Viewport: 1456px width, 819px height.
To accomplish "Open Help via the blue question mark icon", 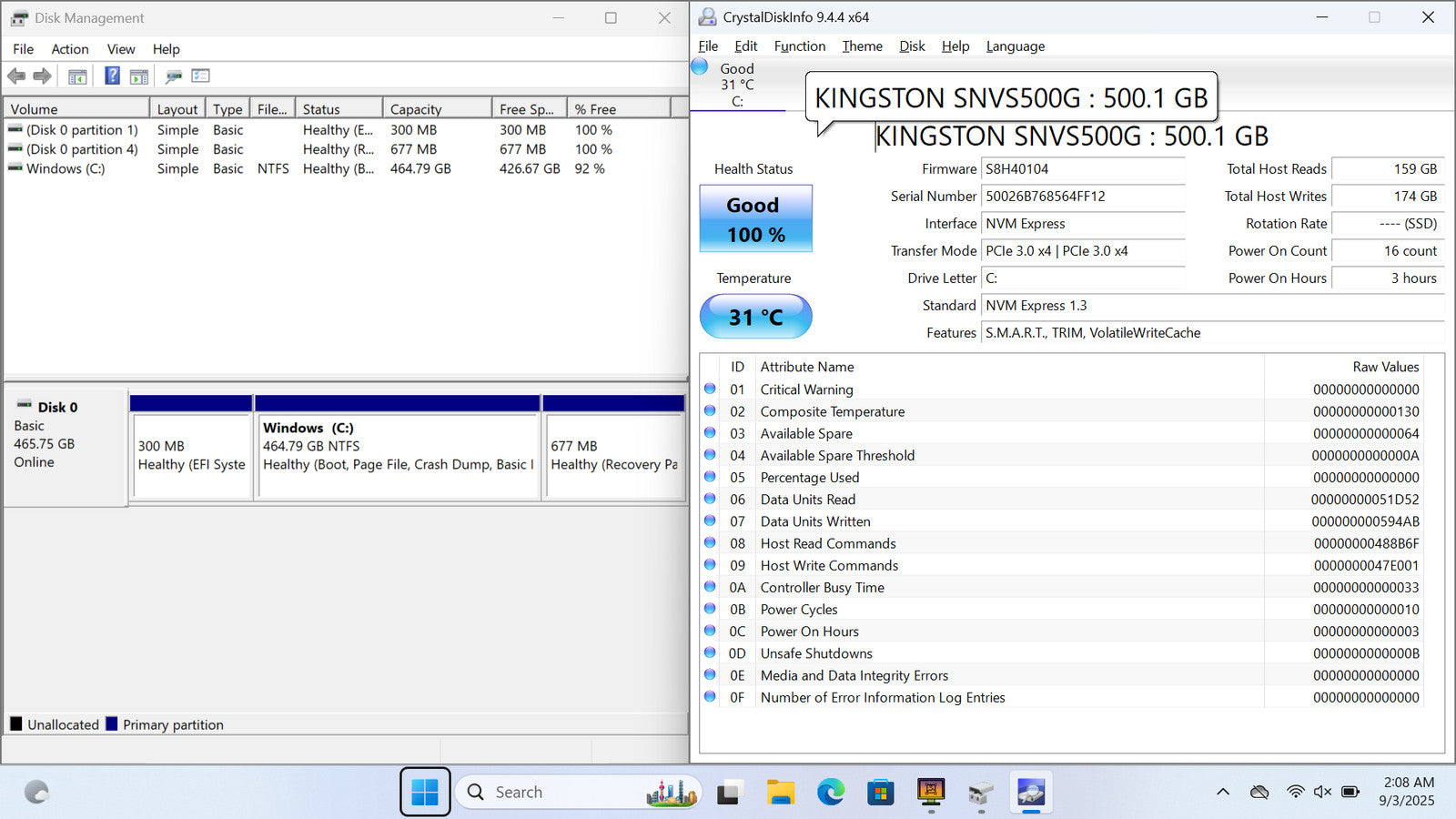I will 112,76.
